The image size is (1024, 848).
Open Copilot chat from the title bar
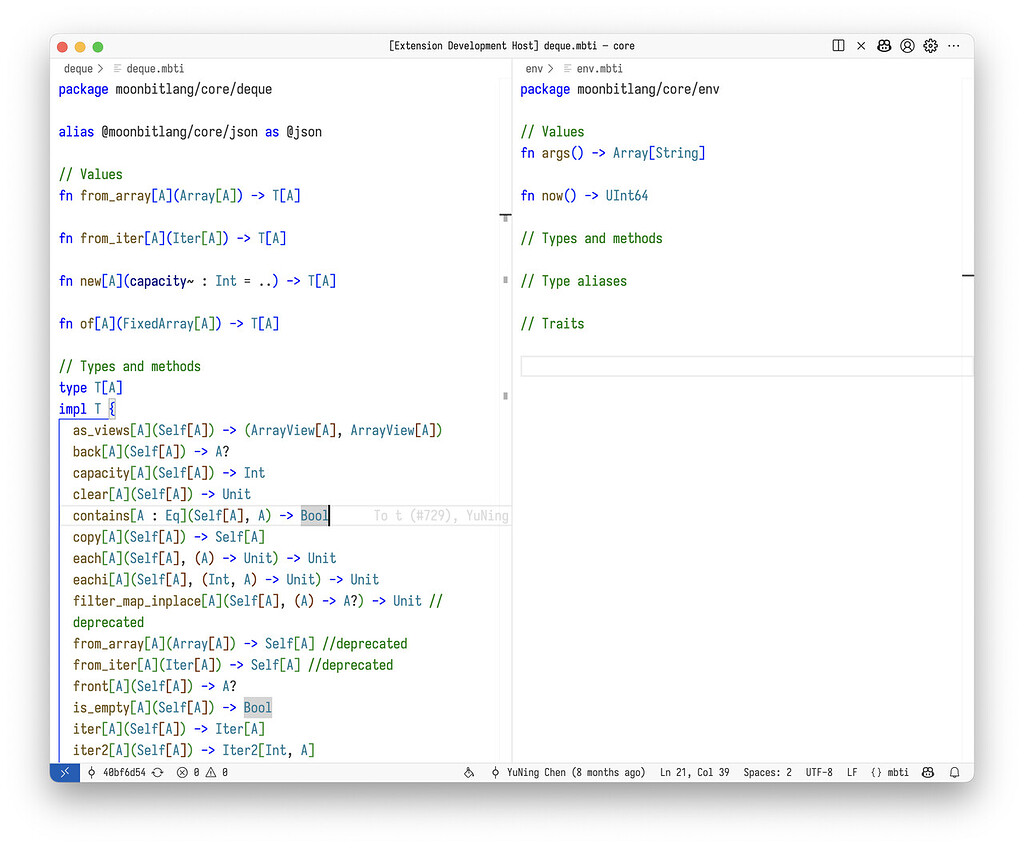[x=885, y=46]
